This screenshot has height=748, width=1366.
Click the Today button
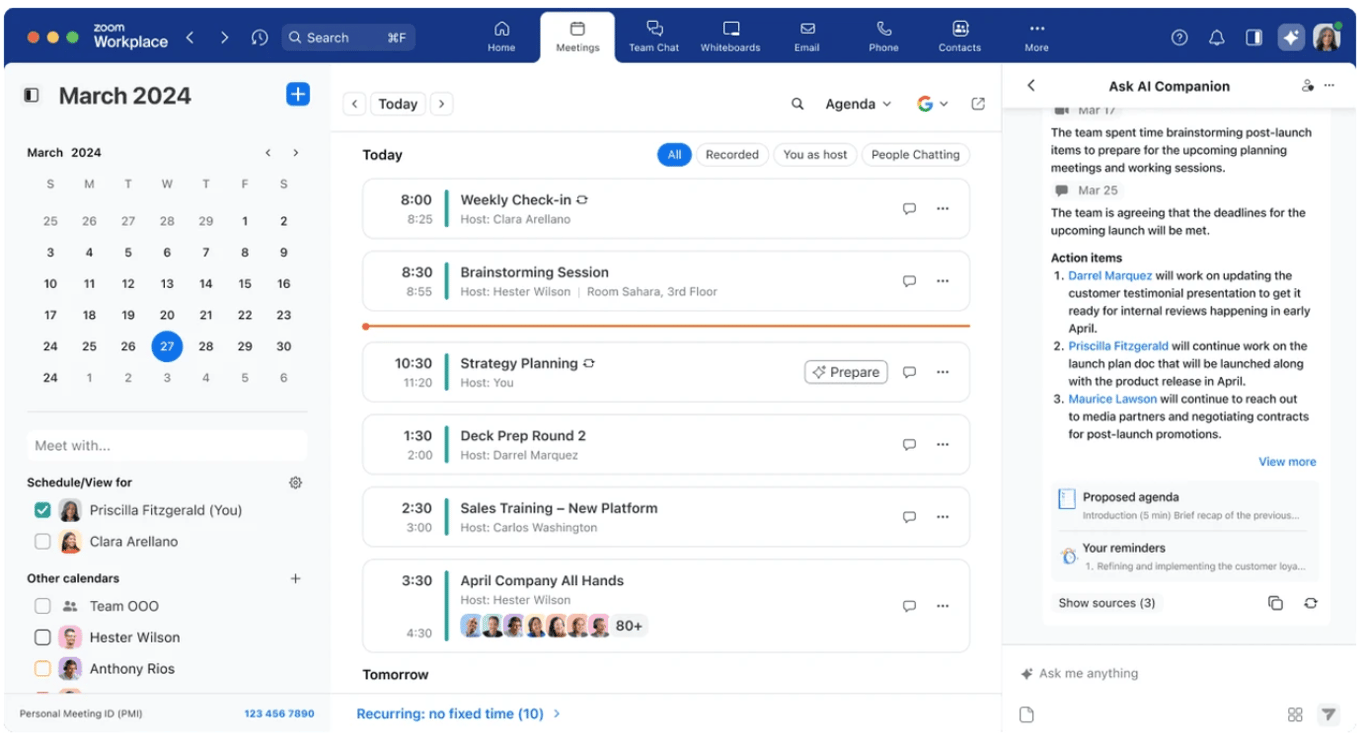point(398,104)
